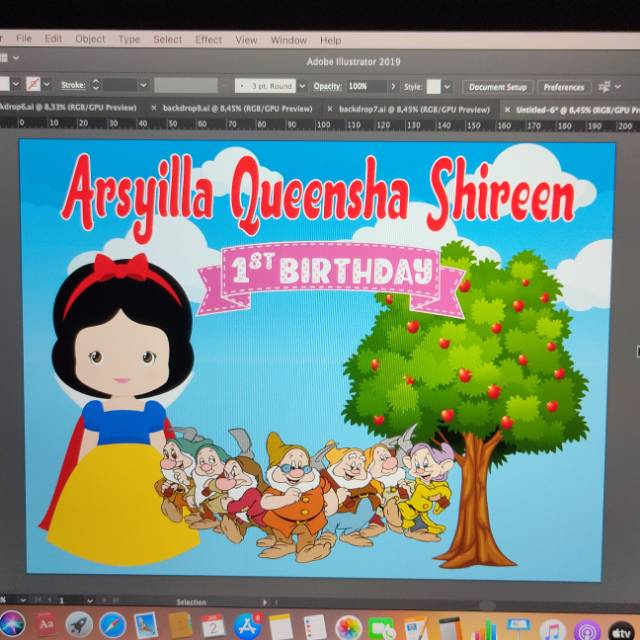The height and width of the screenshot is (640, 640).
Task: Open the Object menu
Action: 90,39
